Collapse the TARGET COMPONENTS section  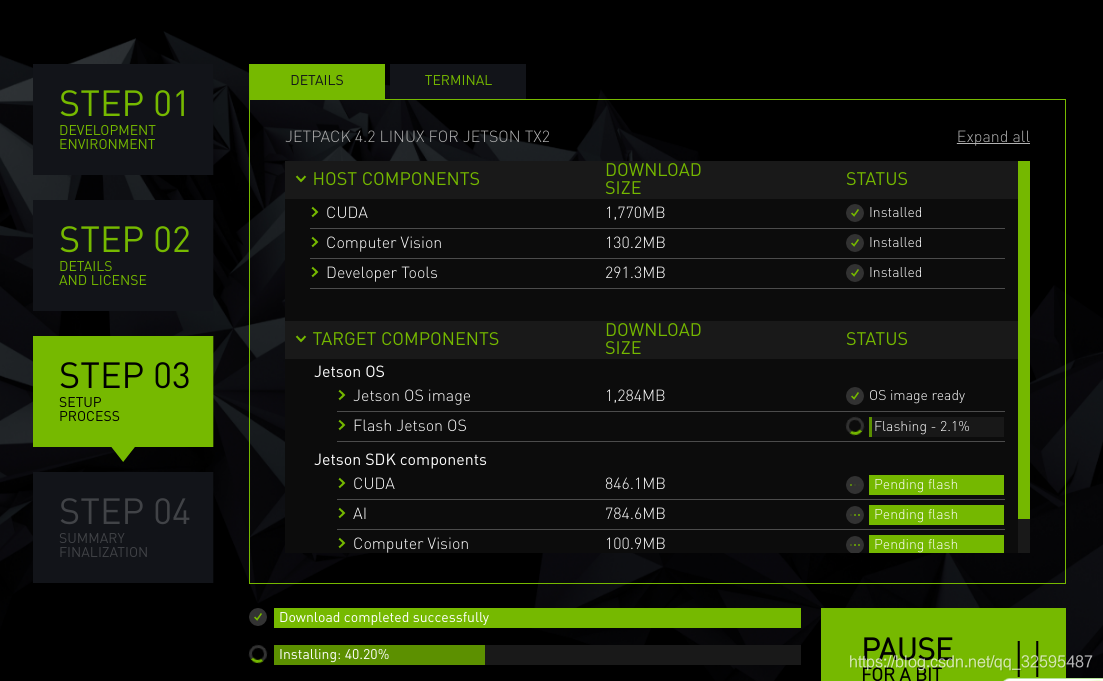[301, 338]
